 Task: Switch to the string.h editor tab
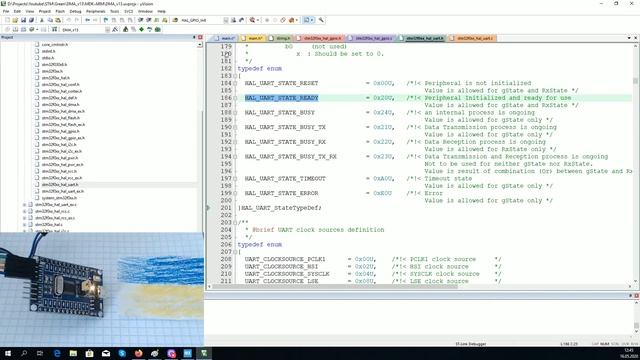pos(280,38)
